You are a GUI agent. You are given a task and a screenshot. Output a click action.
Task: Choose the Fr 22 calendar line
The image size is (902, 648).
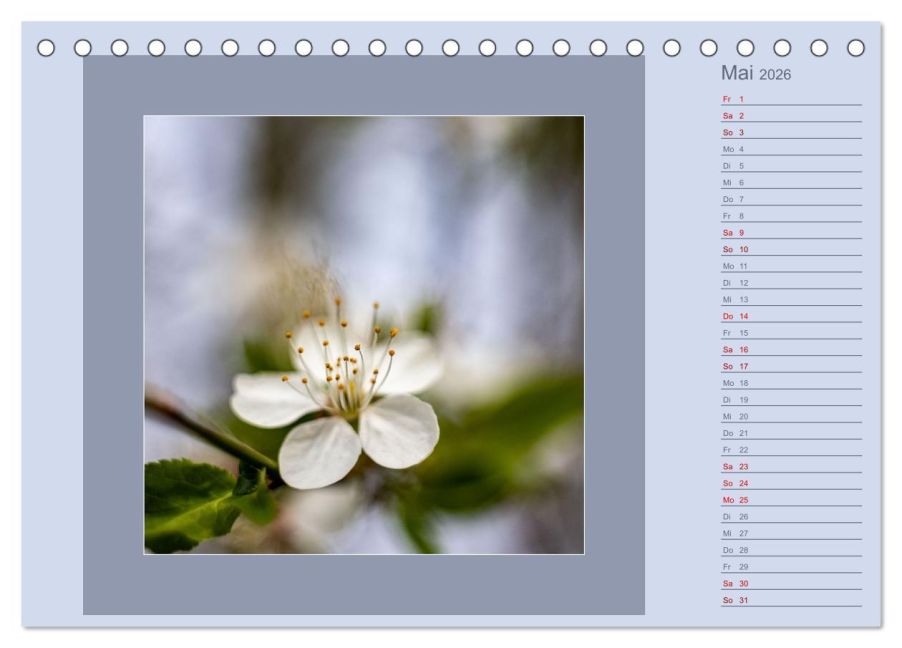[790, 450]
